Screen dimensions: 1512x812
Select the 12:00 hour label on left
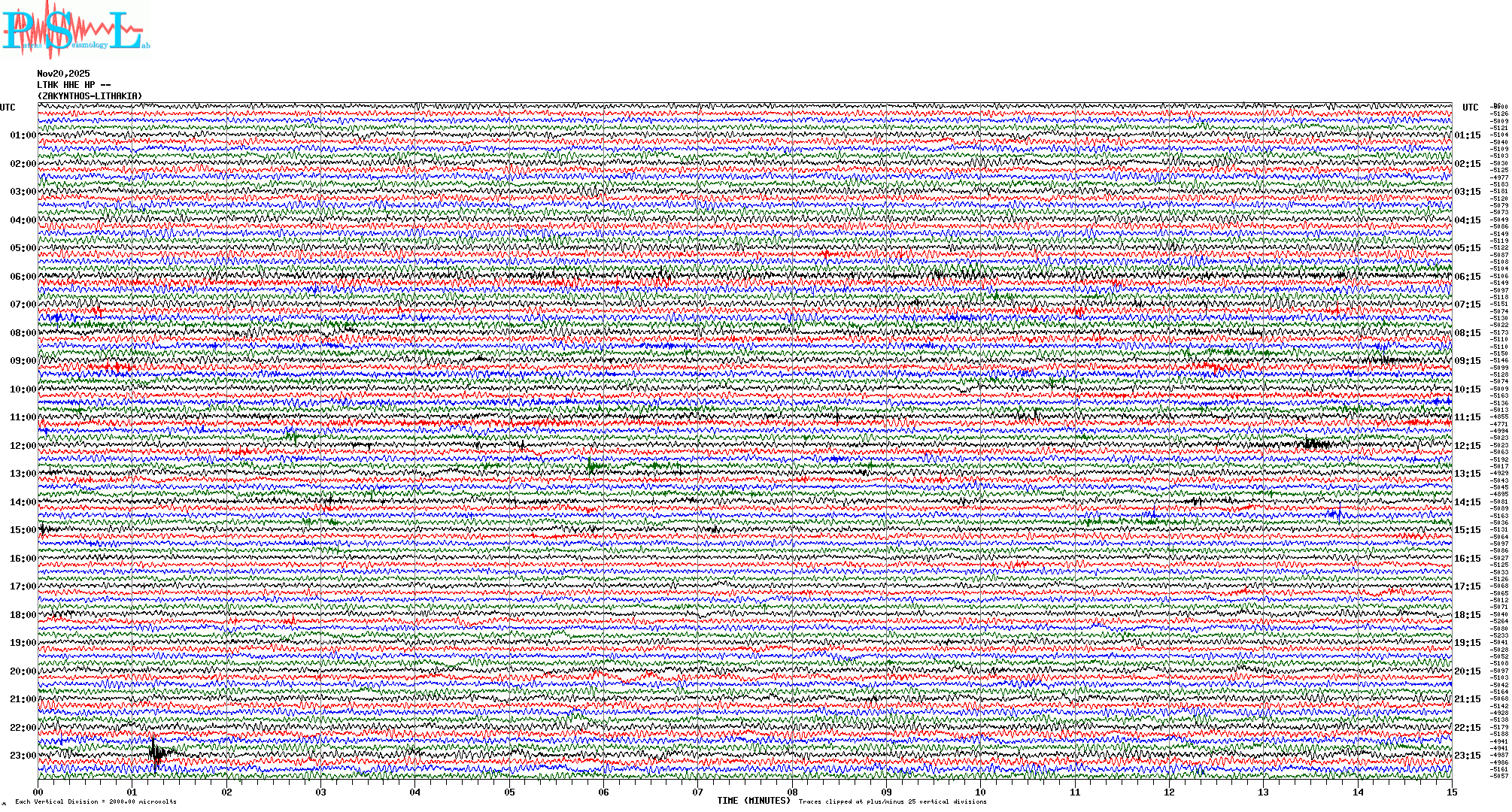23,446
